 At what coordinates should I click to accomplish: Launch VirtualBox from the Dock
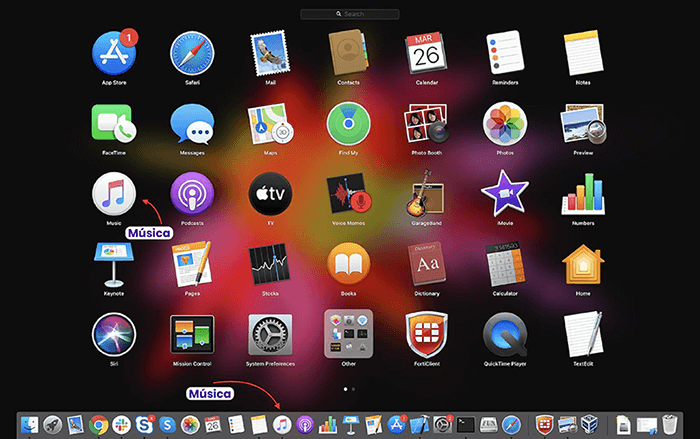590,425
